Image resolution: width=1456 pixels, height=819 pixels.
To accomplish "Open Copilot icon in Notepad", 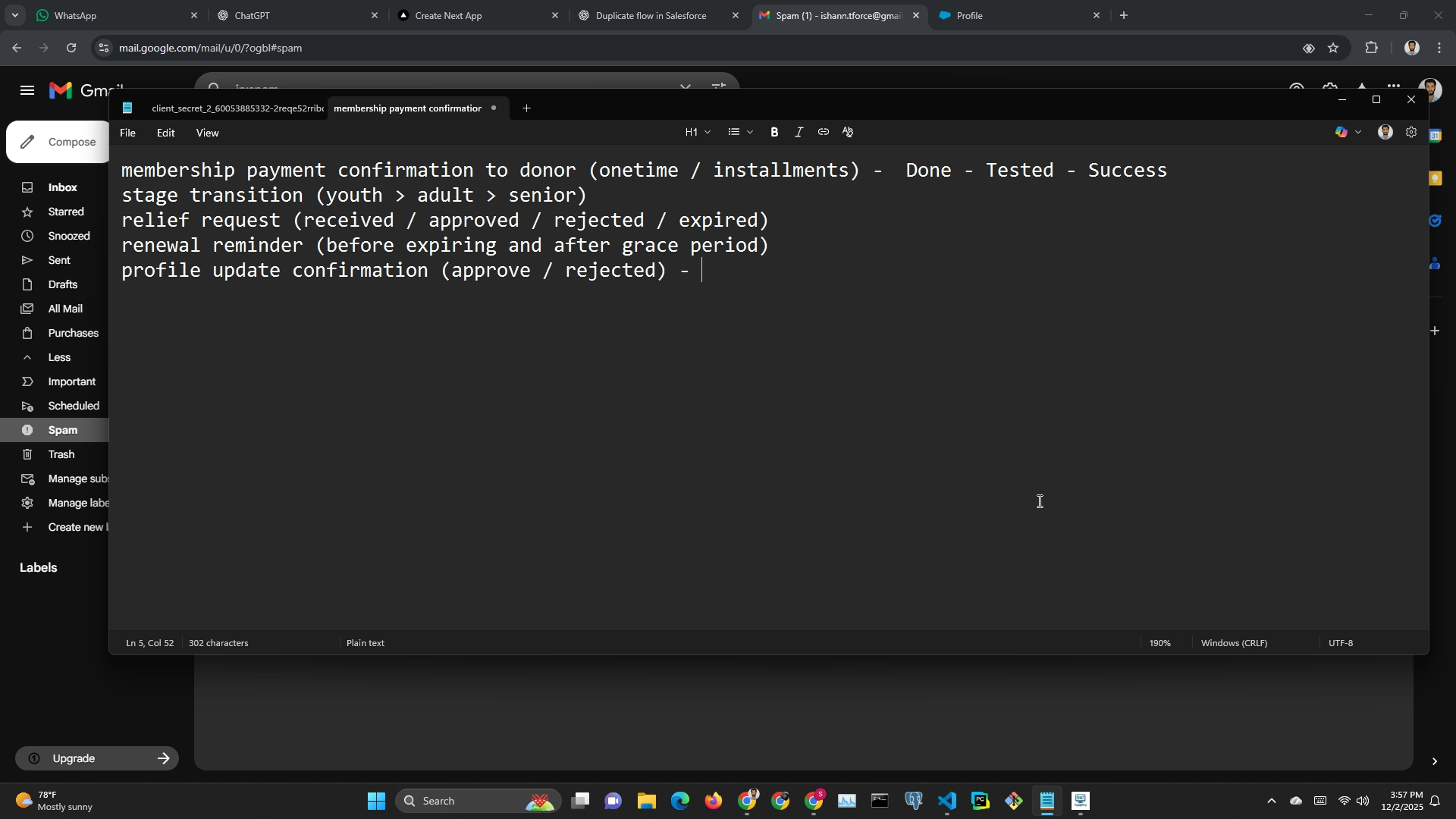I will tap(1341, 132).
